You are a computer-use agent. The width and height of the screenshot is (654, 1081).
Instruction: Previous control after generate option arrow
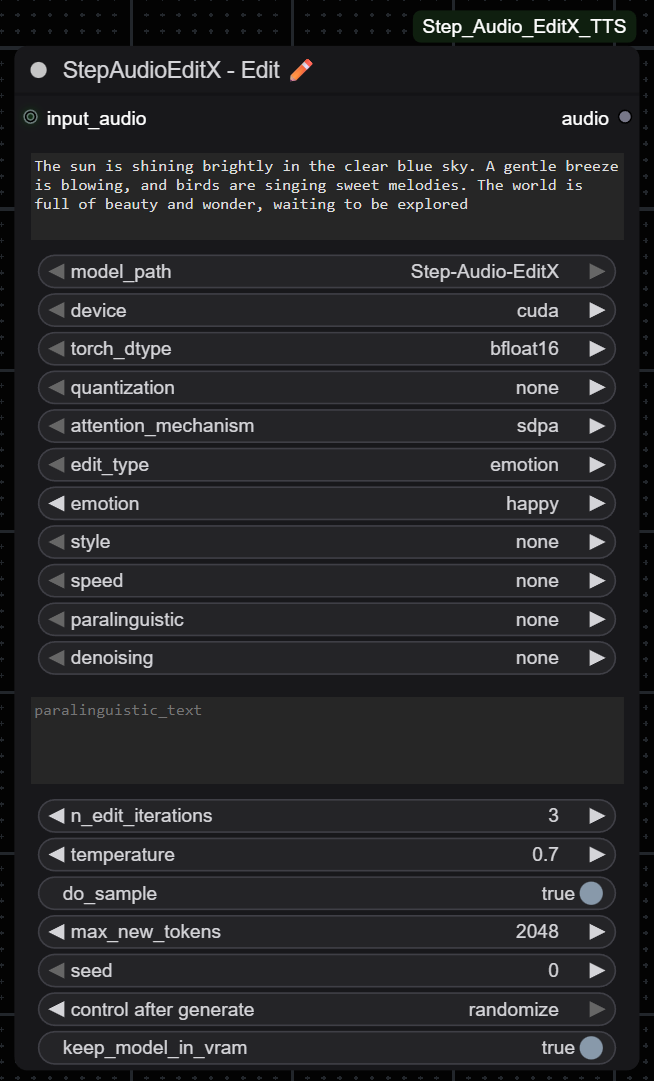56,1009
